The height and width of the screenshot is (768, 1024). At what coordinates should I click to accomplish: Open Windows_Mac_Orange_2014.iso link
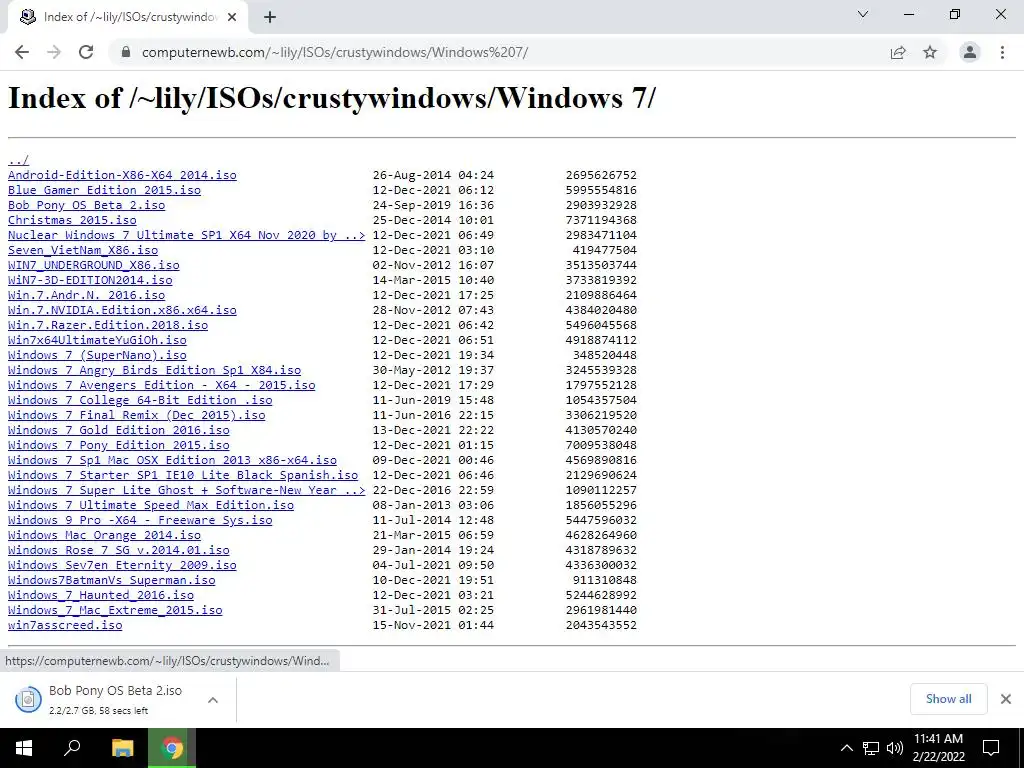tap(104, 536)
